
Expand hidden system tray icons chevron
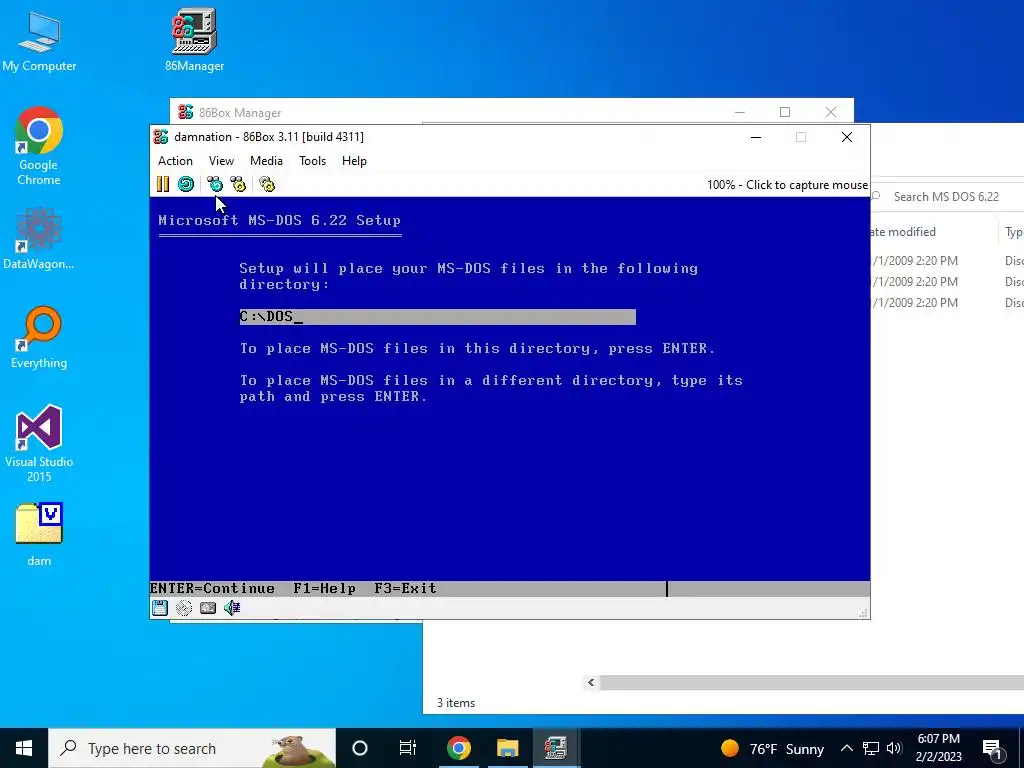pos(846,748)
